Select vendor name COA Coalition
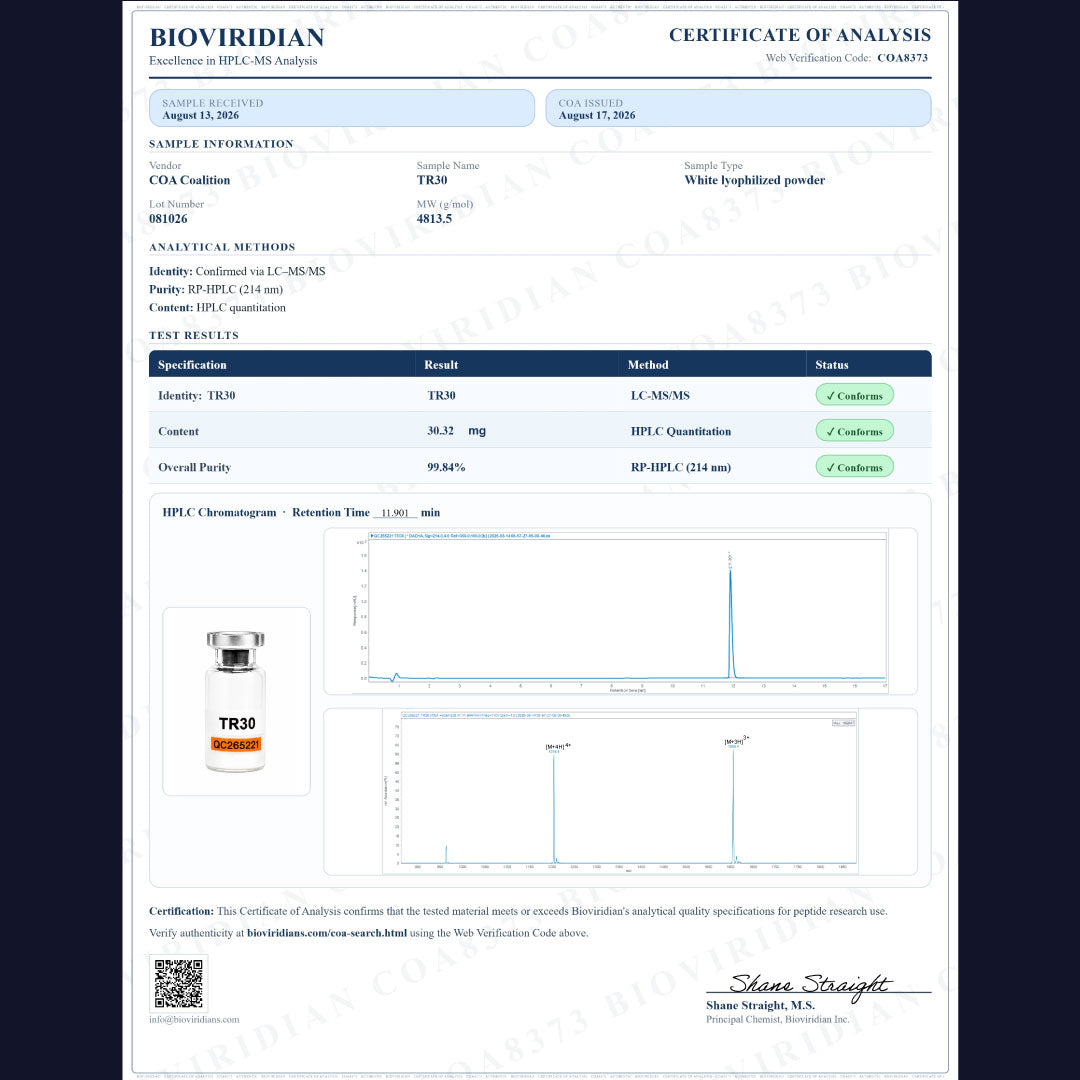Image resolution: width=1080 pixels, height=1080 pixels. pos(189,180)
